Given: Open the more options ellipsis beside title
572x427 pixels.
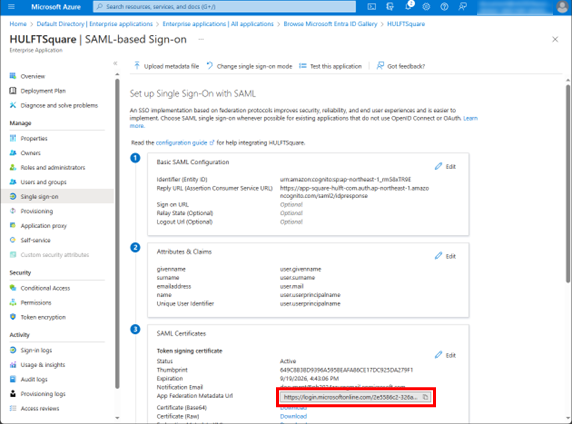Looking at the screenshot, I should click(201, 39).
